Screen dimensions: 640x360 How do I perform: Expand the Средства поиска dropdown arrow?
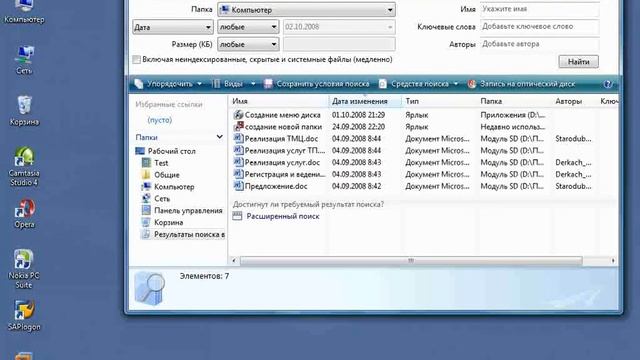coord(456,84)
